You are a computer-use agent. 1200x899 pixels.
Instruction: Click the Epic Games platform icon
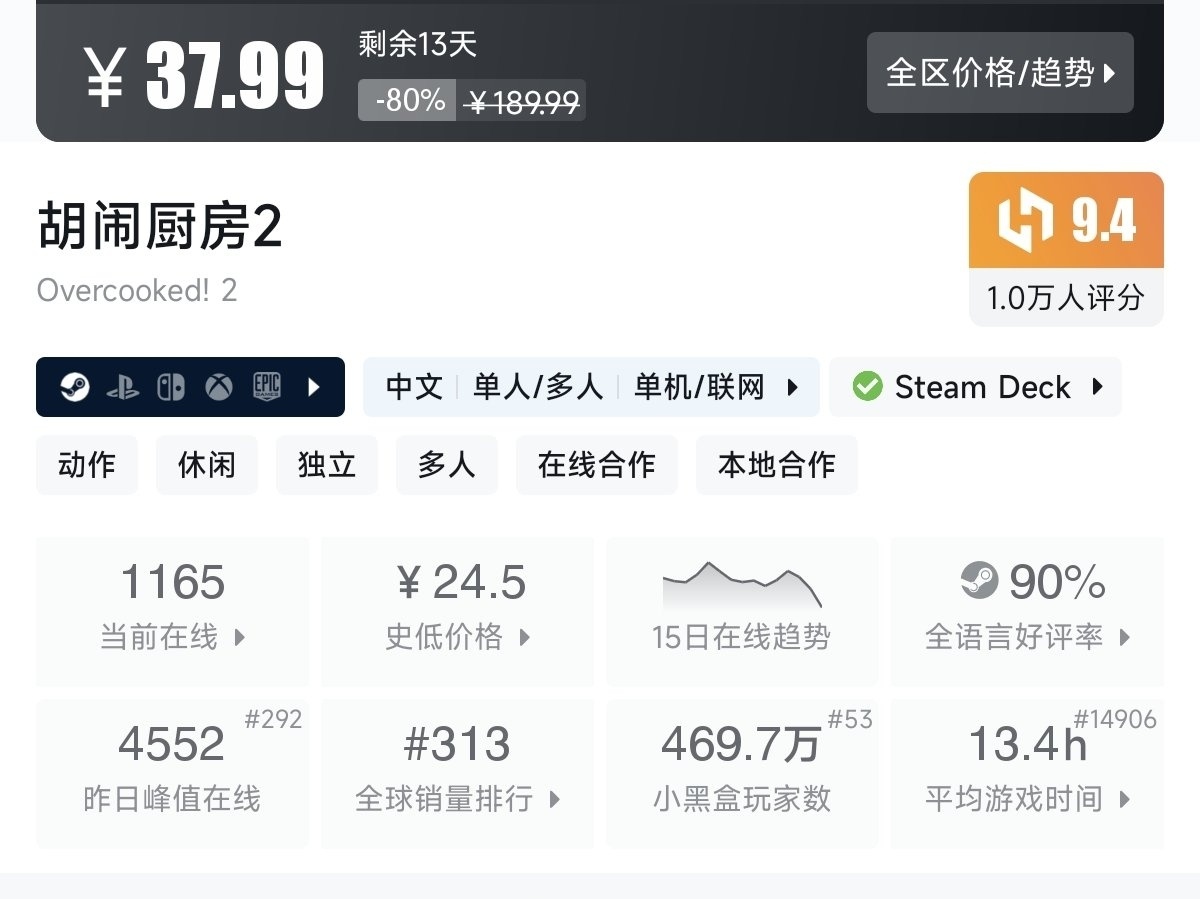pos(266,387)
